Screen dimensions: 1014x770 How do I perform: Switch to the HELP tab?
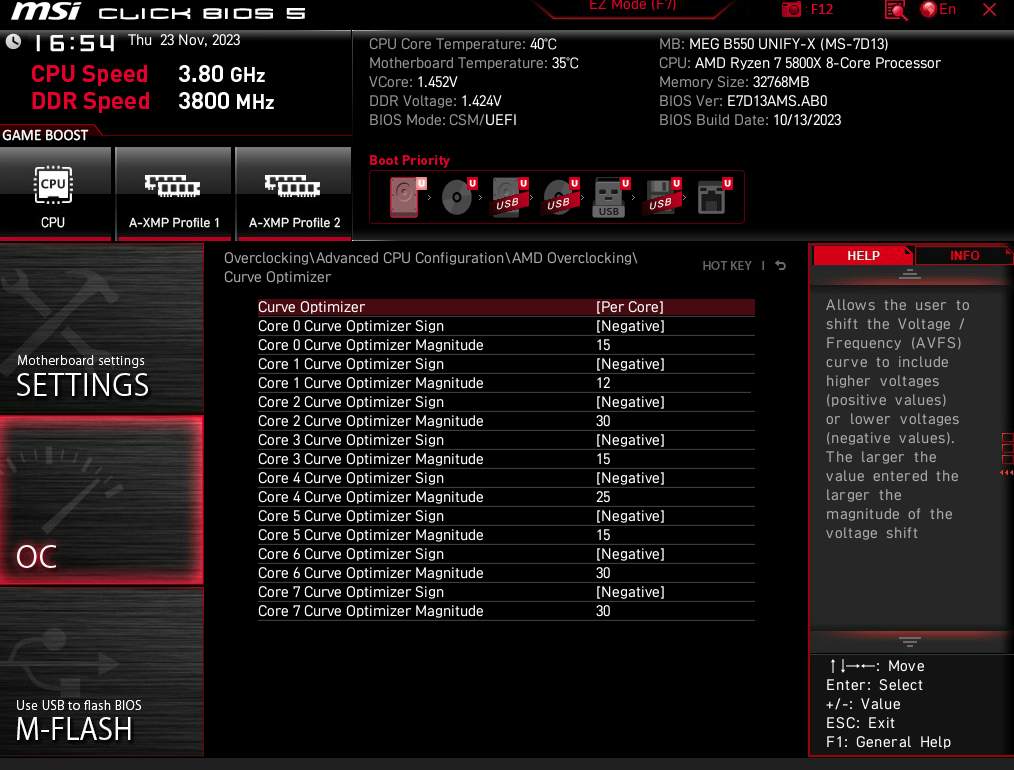pyautogui.click(x=863, y=255)
